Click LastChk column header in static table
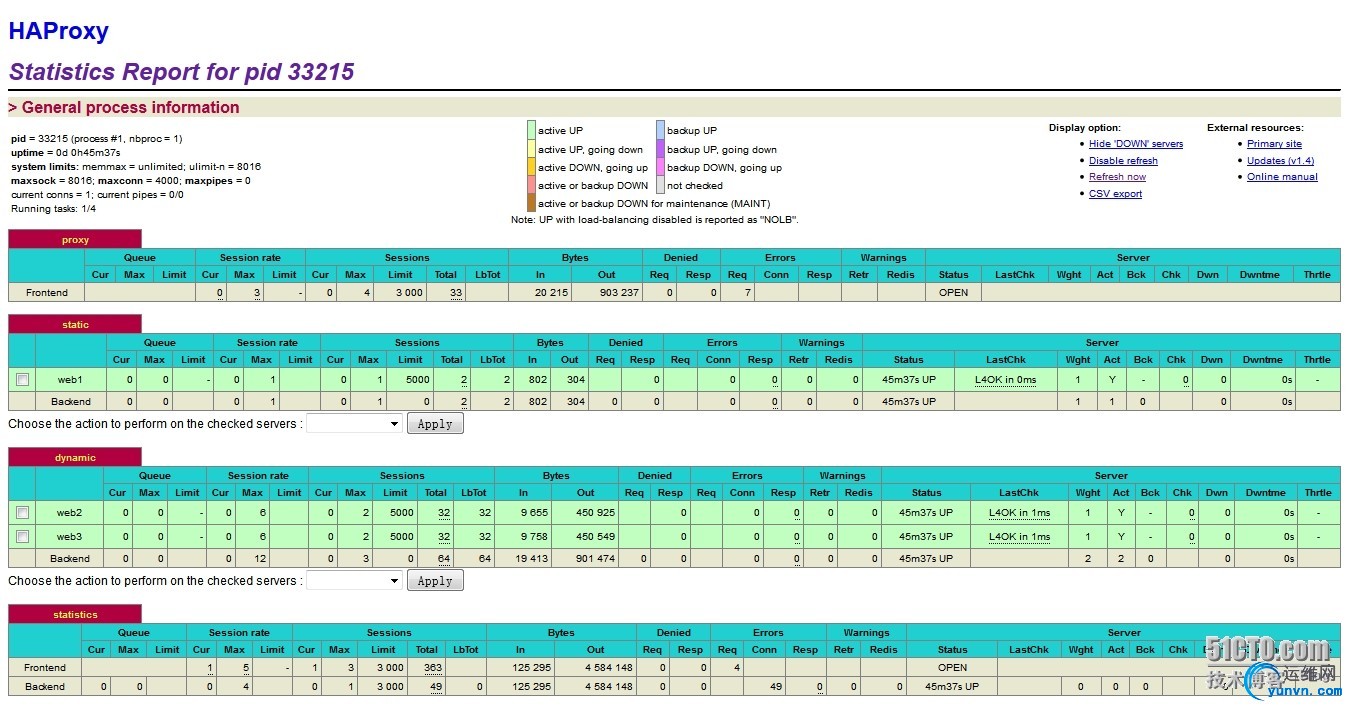This screenshot has width=1349, height=708. click(1006, 360)
